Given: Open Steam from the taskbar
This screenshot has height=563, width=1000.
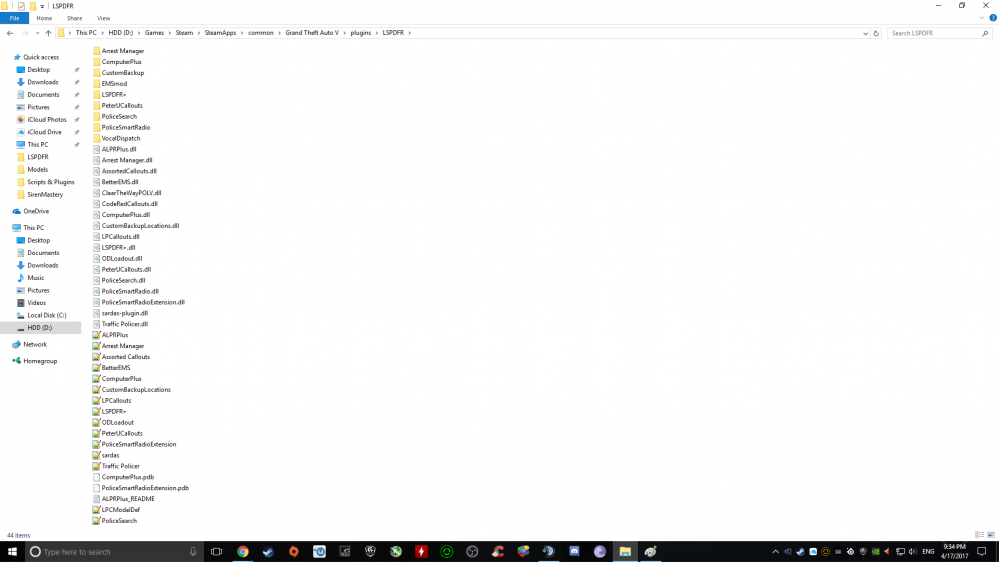Looking at the screenshot, I should click(x=268, y=552).
